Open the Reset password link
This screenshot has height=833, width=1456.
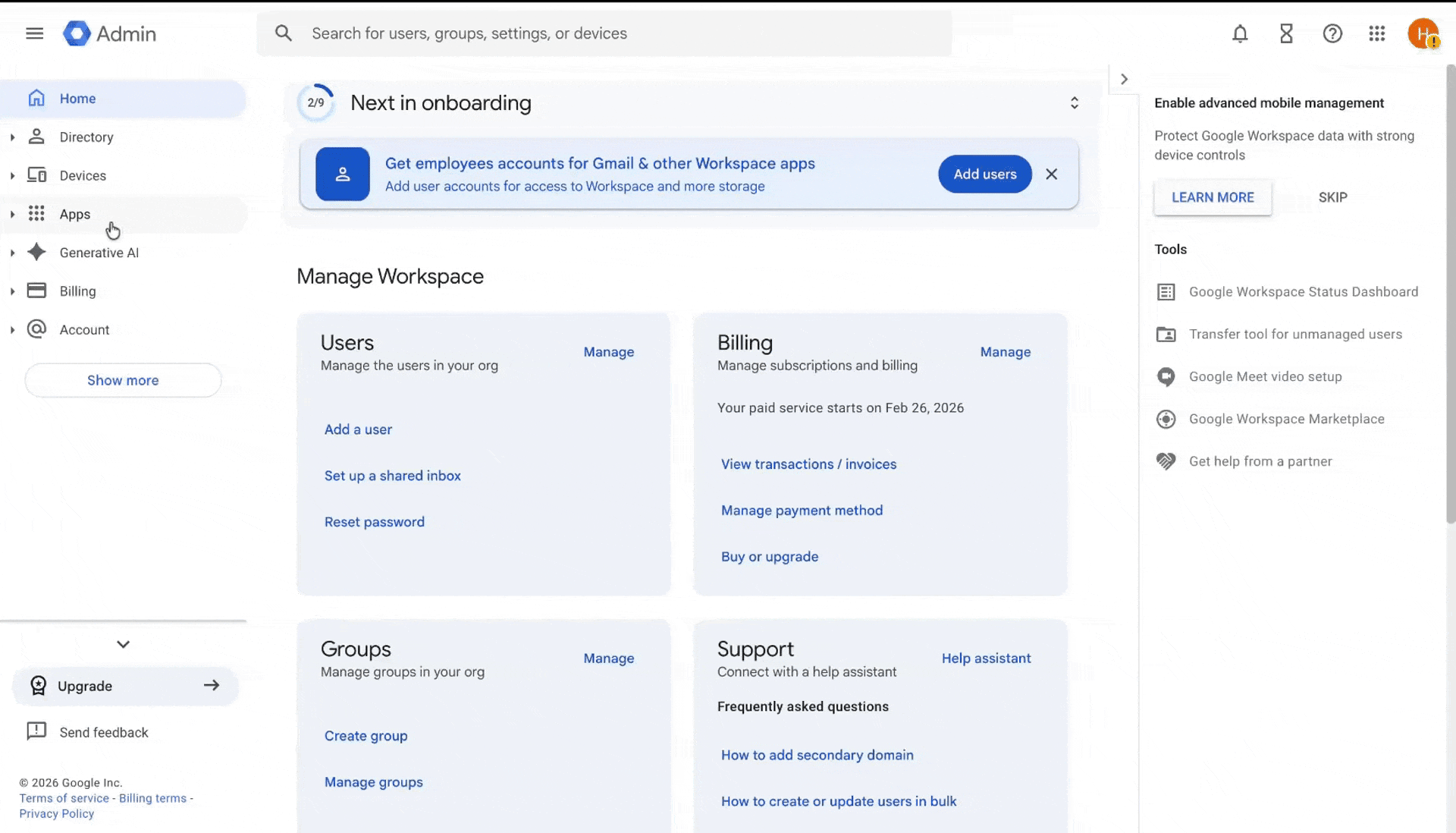tap(374, 522)
